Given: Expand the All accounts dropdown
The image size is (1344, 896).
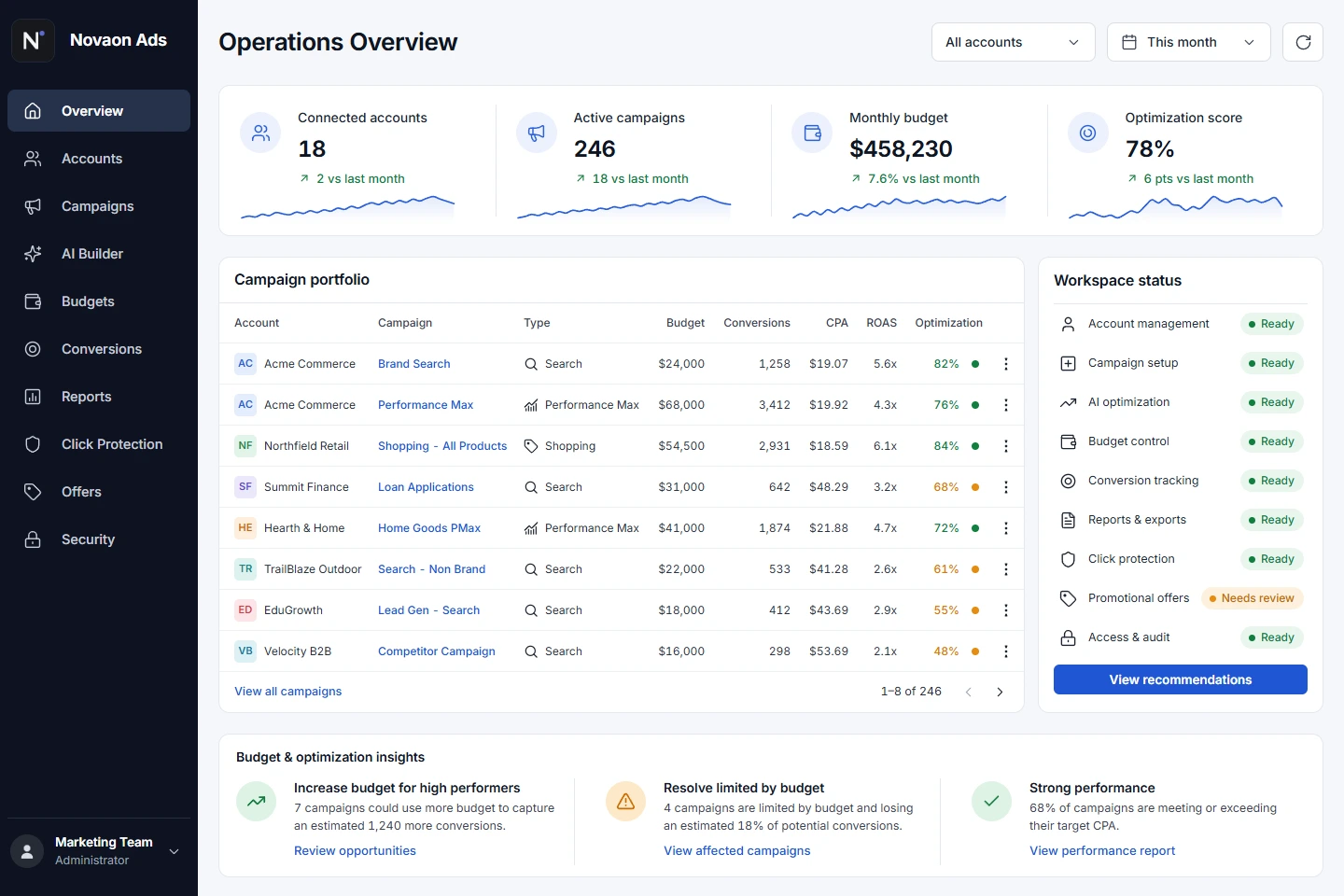Looking at the screenshot, I should click(1013, 42).
